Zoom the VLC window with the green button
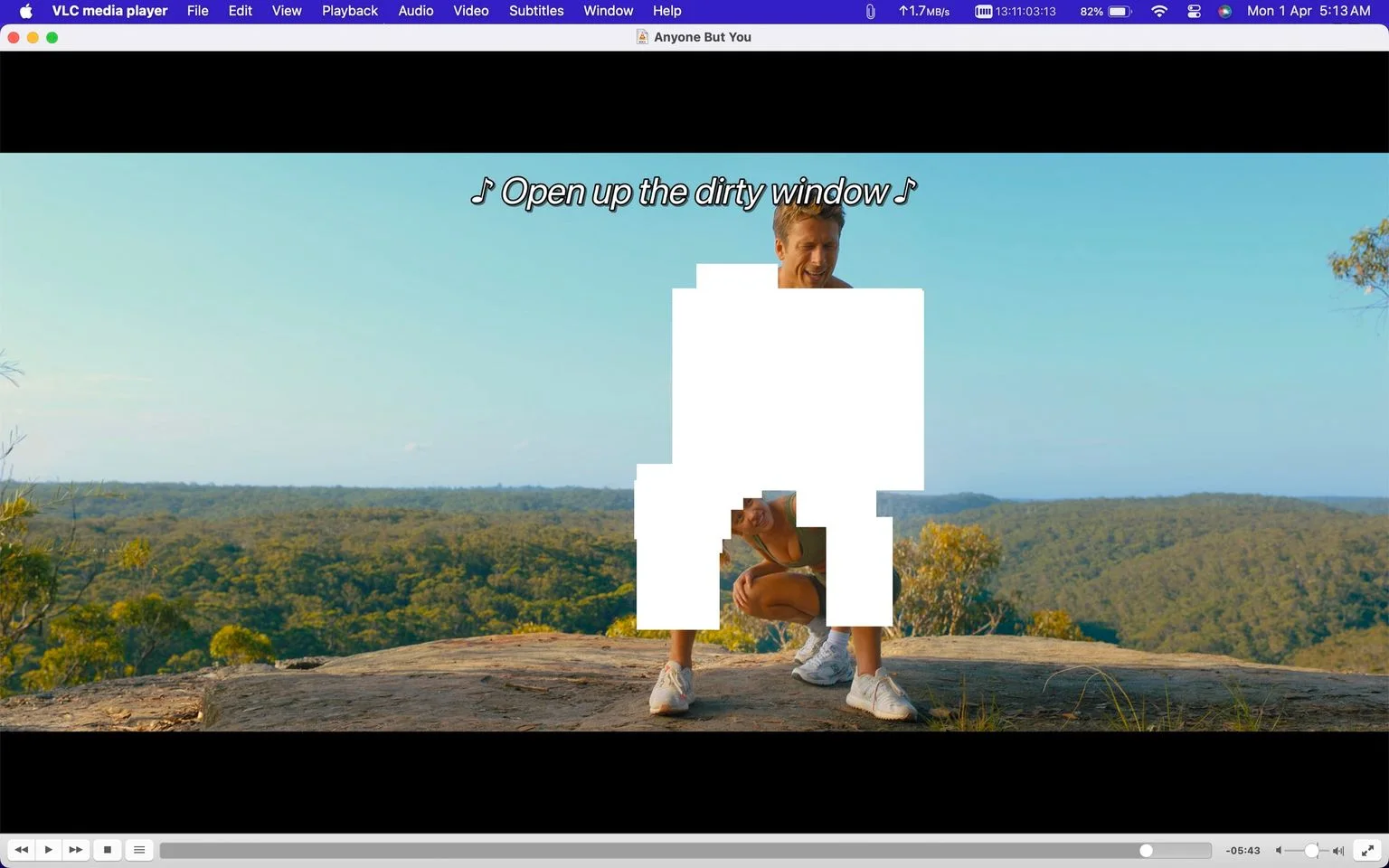This screenshot has height=868, width=1389. (x=52, y=37)
